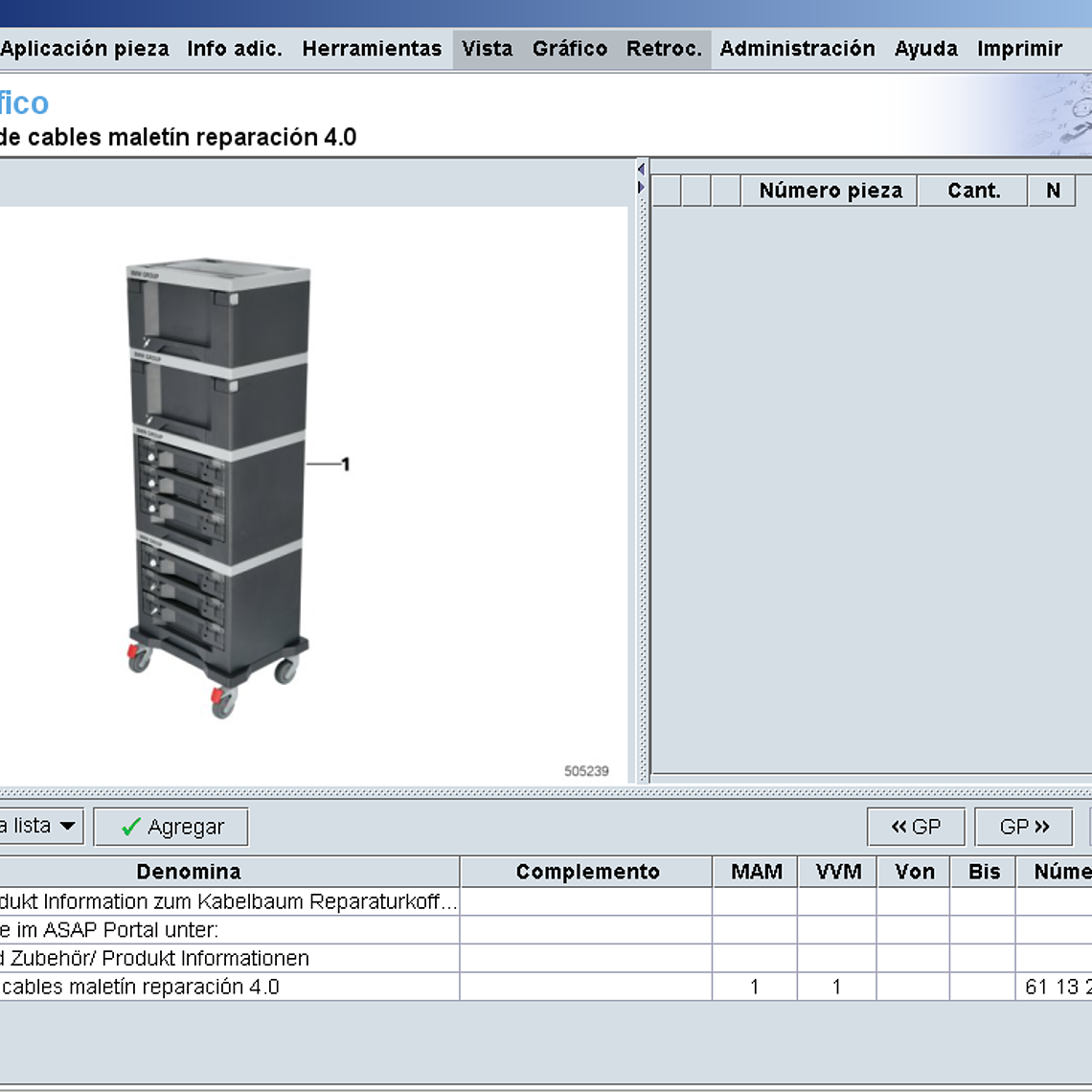This screenshot has width=1092, height=1092.
Task: Click callout number 1 in the diagram
Action: (x=346, y=465)
